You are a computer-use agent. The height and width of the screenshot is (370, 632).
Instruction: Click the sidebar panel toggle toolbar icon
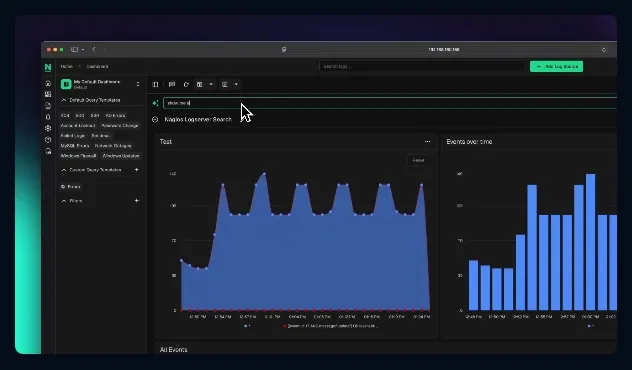(155, 84)
